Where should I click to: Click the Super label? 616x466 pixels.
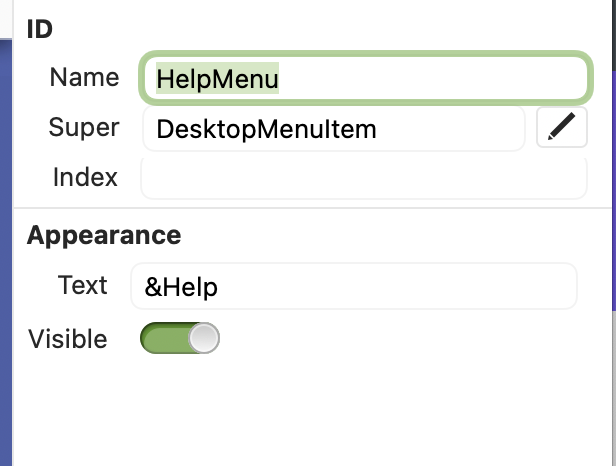click(84, 127)
